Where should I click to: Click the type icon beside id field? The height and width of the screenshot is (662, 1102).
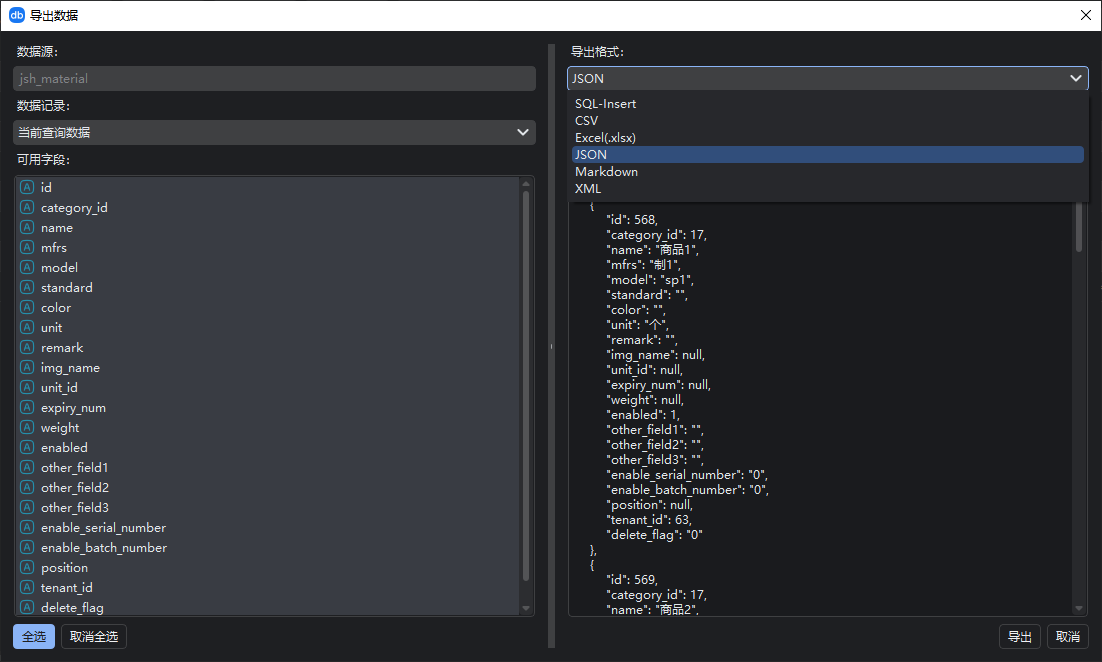coord(27,187)
